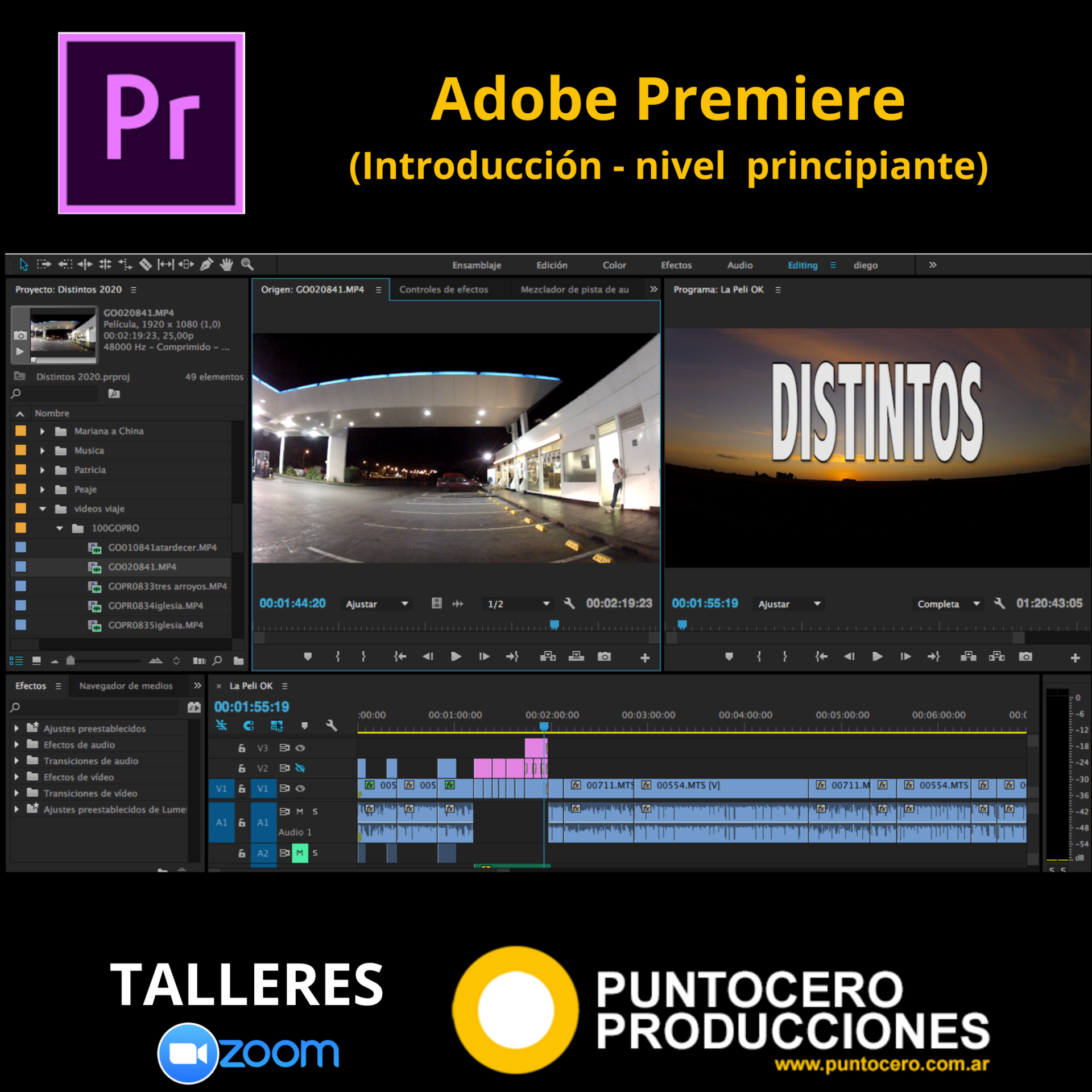The width and height of the screenshot is (1092, 1092).
Task: Toggle V2 track output eye
Action: tap(300, 768)
